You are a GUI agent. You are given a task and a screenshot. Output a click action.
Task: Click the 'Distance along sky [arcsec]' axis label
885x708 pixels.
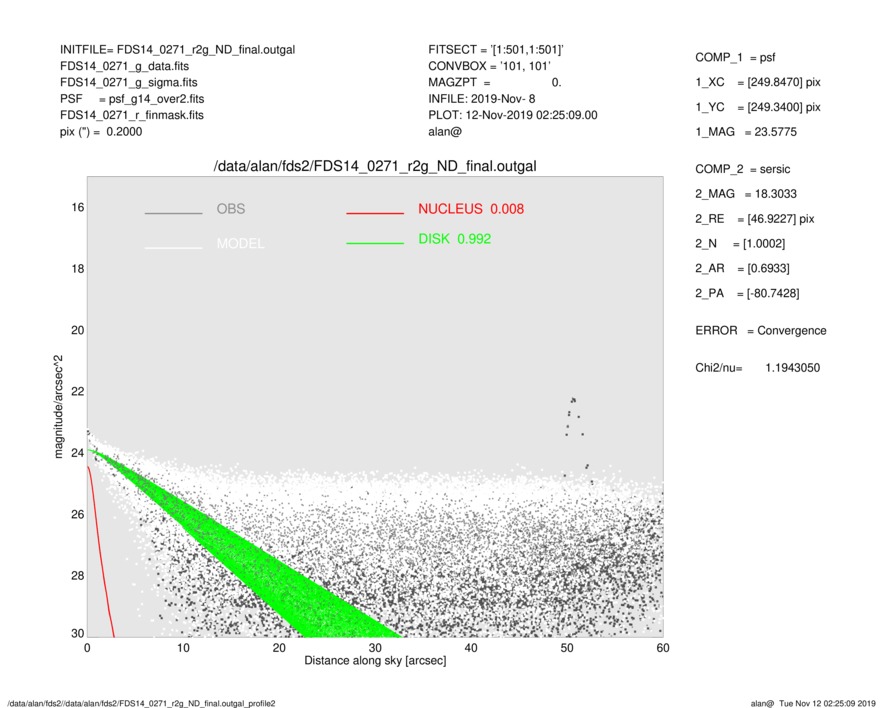point(375,661)
